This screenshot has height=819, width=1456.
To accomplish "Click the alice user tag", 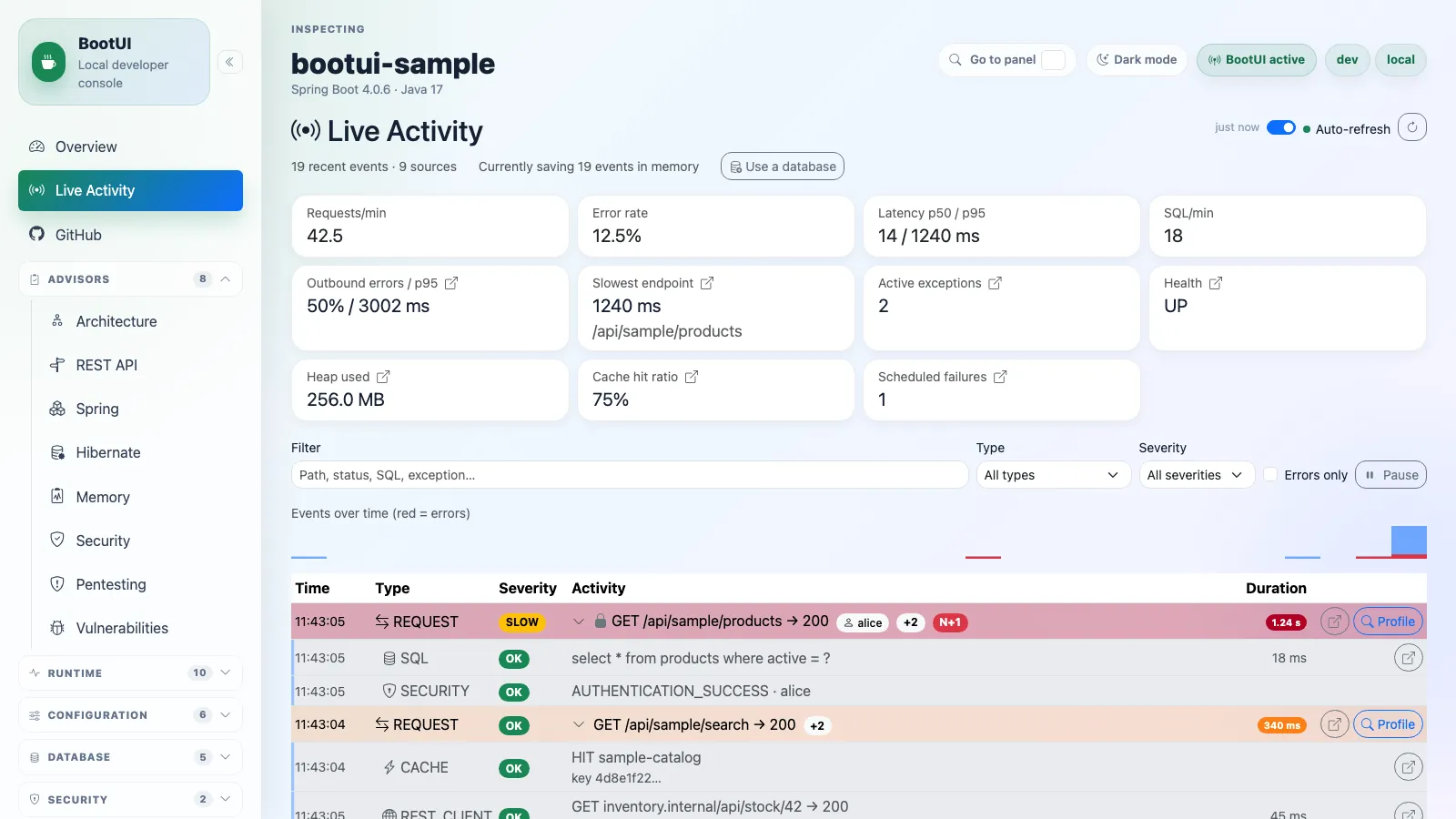I will click(x=862, y=622).
